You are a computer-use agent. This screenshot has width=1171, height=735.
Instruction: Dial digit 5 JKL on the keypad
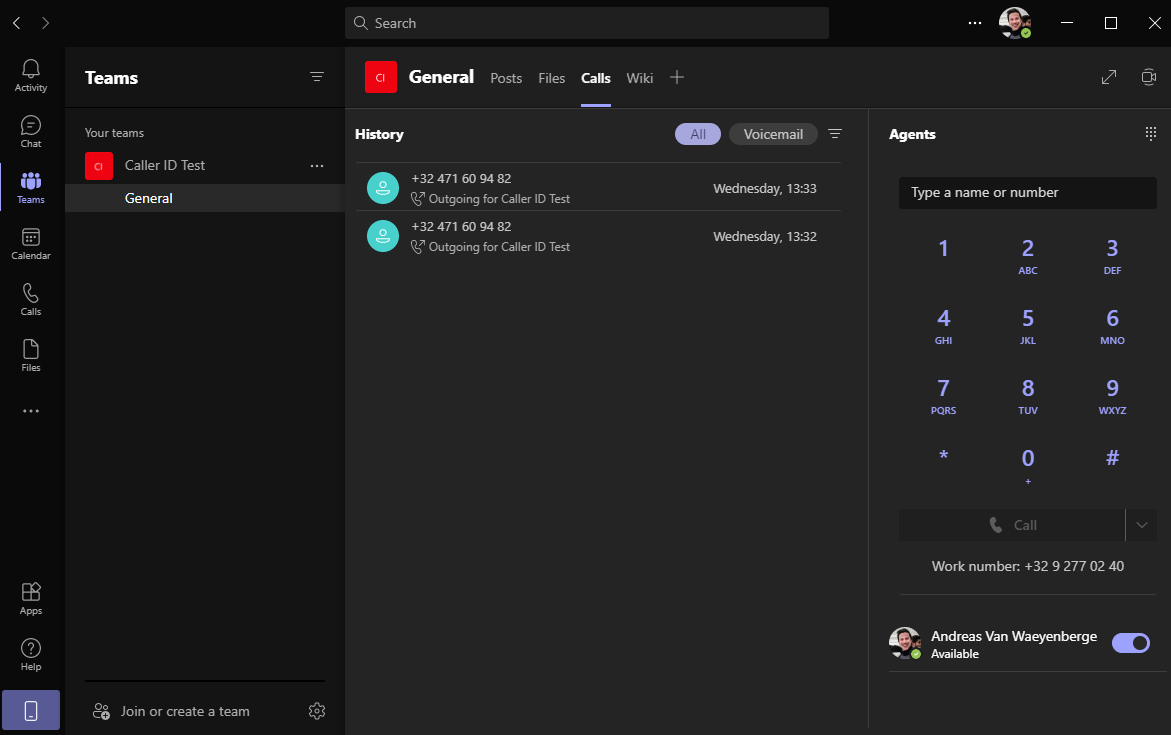point(1028,326)
